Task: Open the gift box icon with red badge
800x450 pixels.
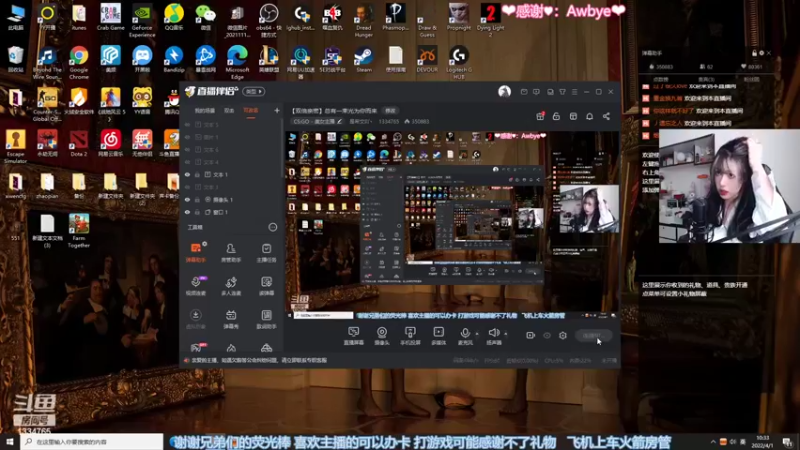Action: click(x=540, y=116)
